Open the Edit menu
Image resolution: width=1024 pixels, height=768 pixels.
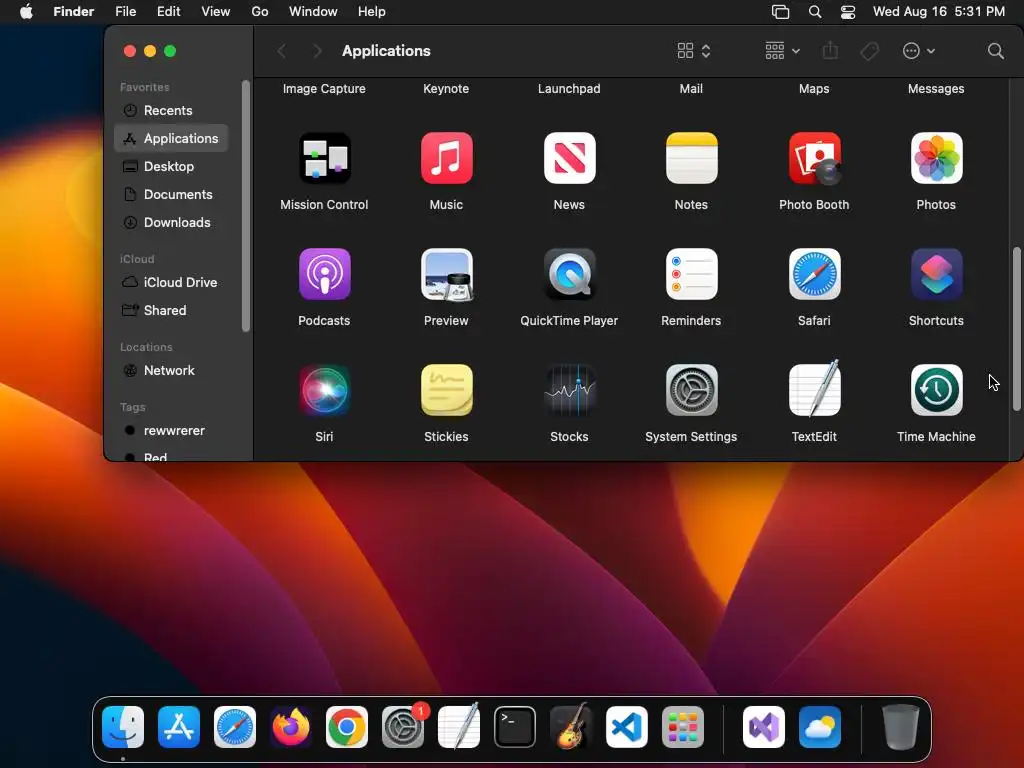coord(168,12)
